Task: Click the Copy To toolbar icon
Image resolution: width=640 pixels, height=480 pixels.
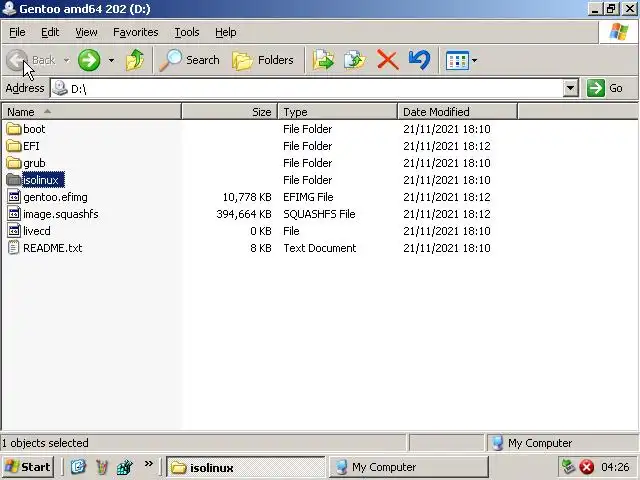Action: [355, 60]
